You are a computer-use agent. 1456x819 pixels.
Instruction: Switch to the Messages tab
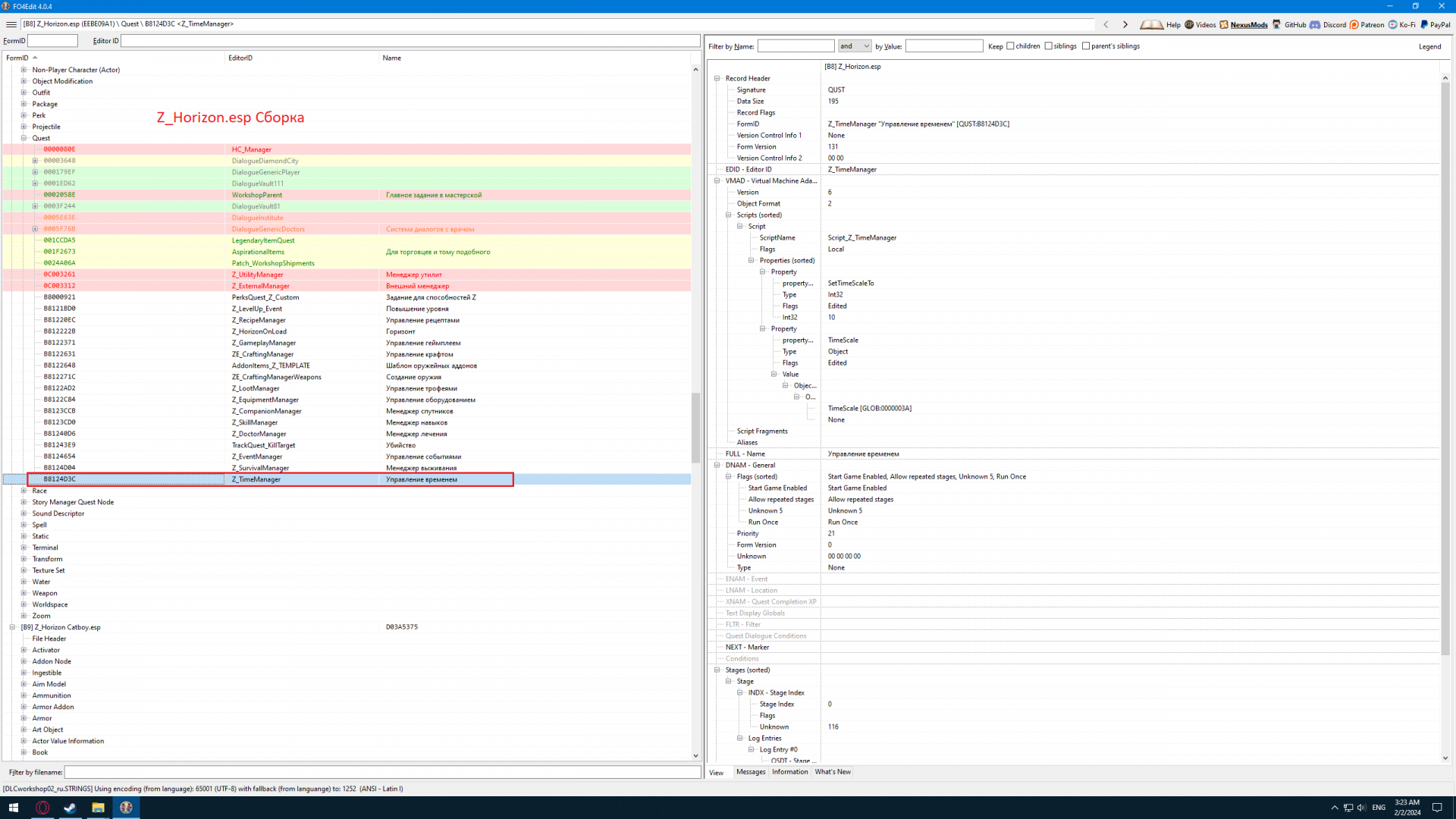click(751, 772)
